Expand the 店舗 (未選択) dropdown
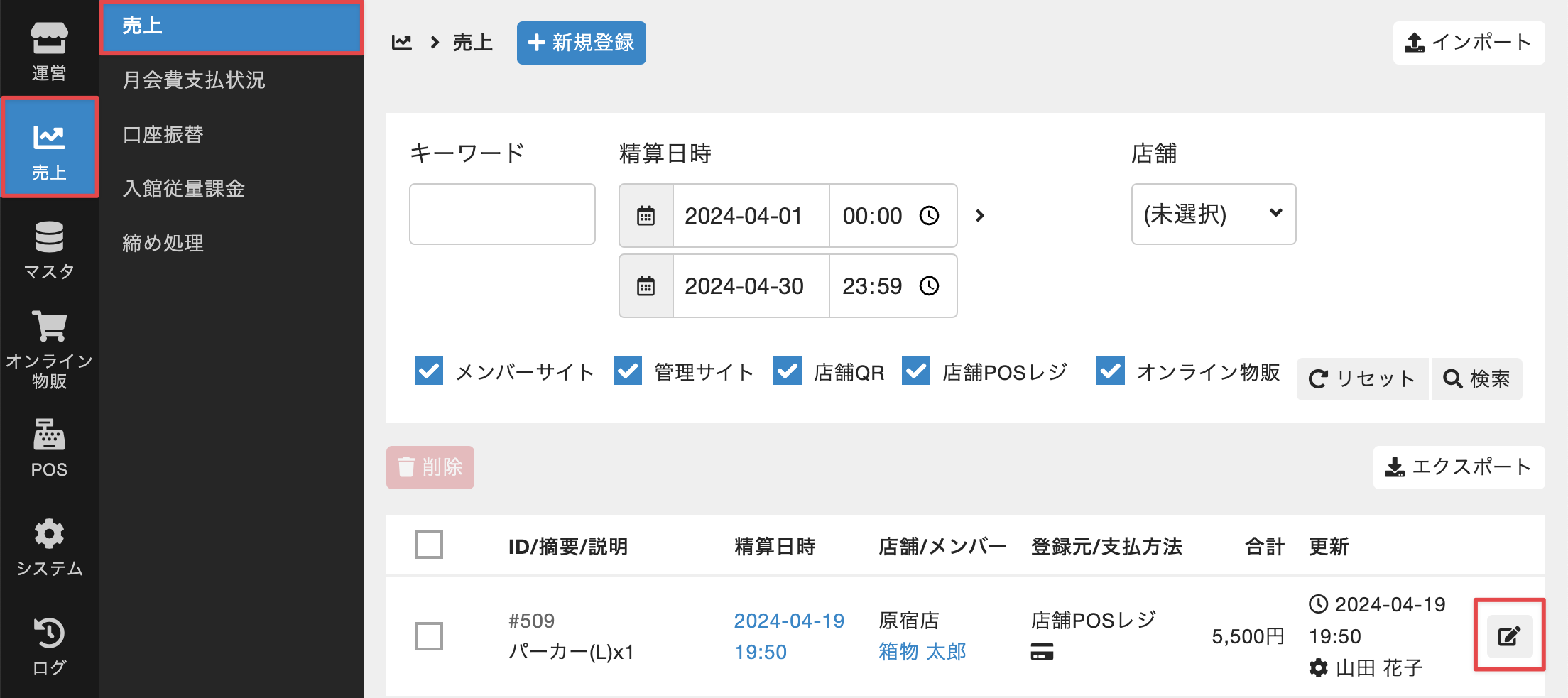Viewport: 1568px width, 698px height. click(1213, 214)
